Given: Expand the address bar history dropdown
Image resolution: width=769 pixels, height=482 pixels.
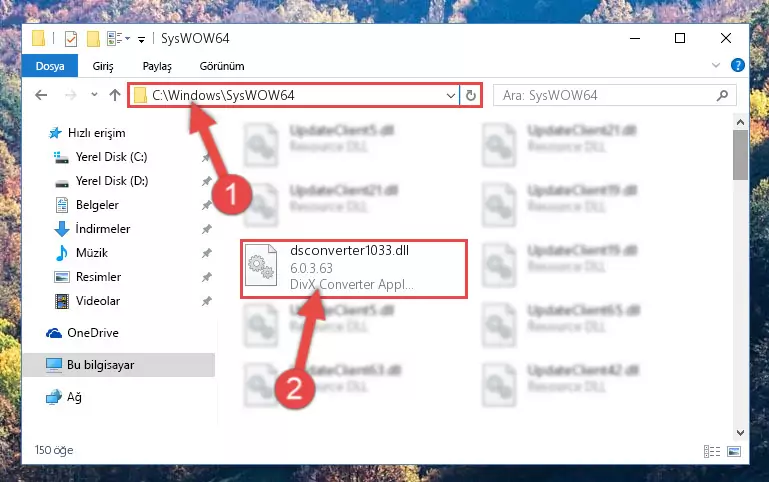Looking at the screenshot, I should pos(451,96).
